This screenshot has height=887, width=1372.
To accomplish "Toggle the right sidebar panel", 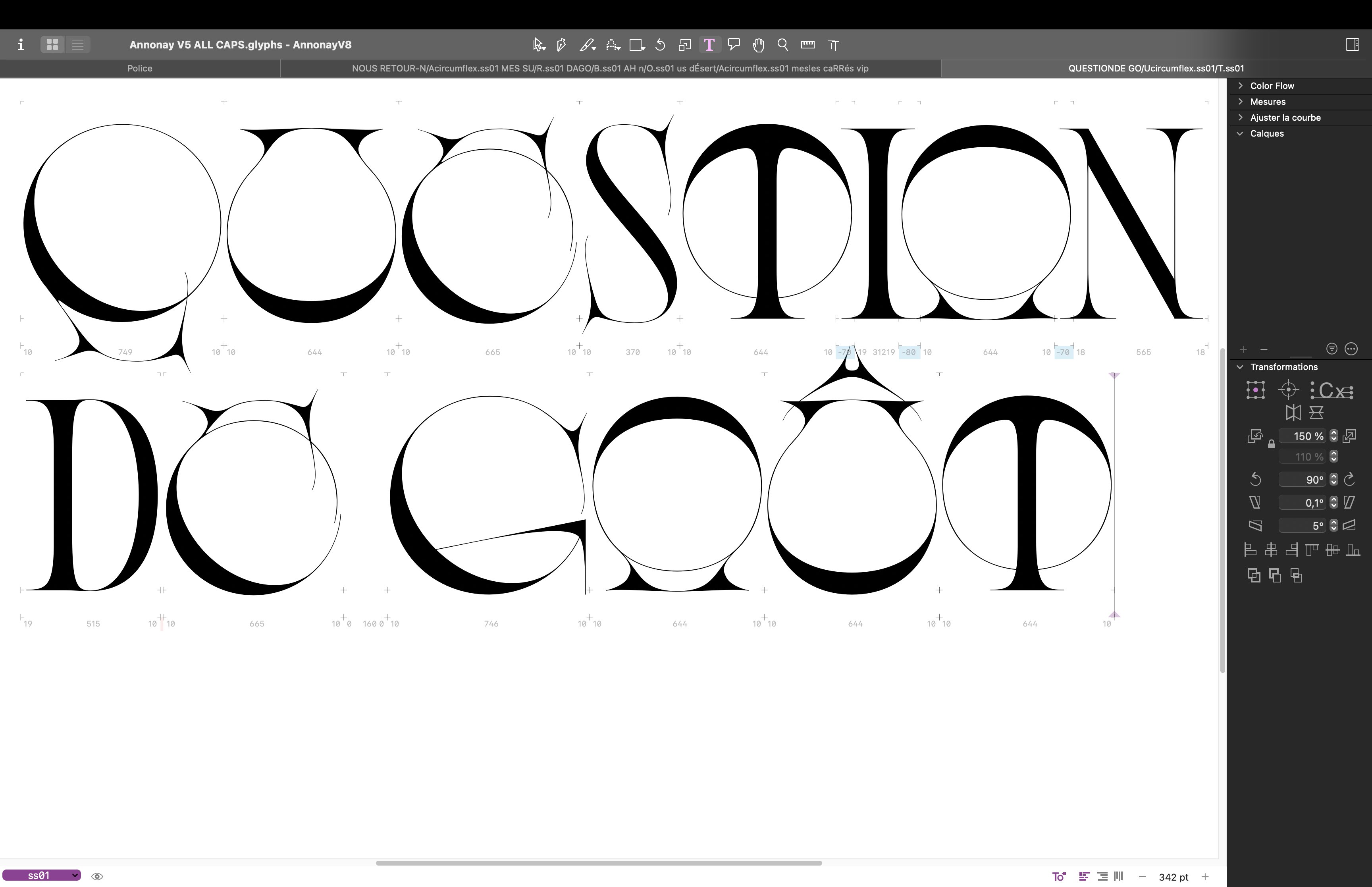I will point(1352,45).
